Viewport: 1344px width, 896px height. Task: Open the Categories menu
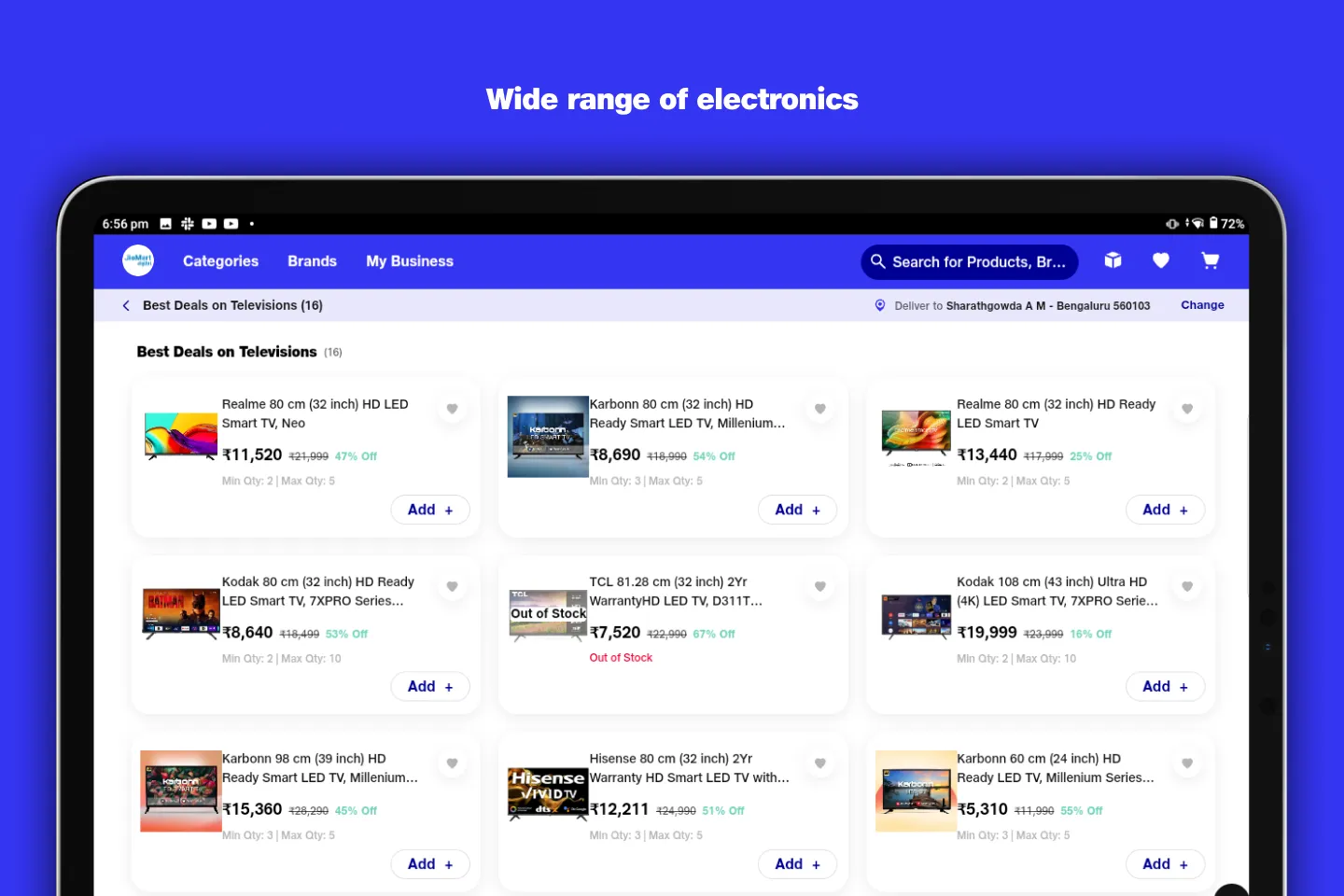220,261
